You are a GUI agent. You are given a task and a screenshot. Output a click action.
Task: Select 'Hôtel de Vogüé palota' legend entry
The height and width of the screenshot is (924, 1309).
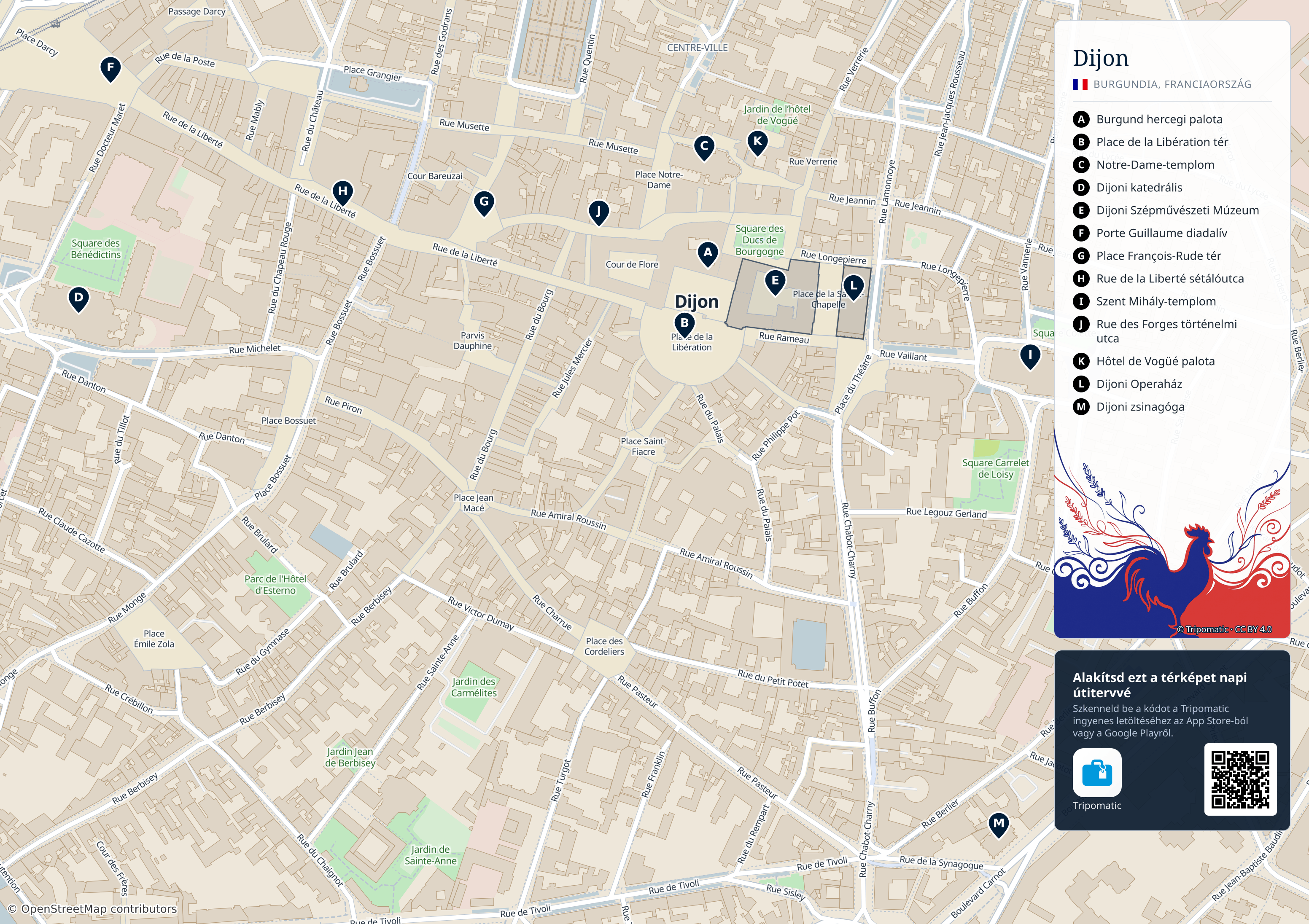tap(1155, 361)
